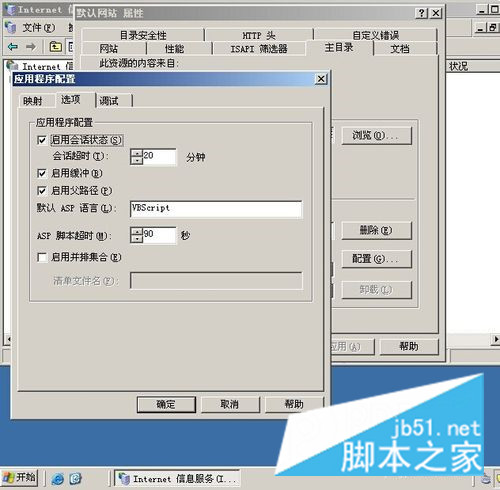The image size is (500, 490).
Task: Click the up-one-level folder icon
Action: point(56,47)
